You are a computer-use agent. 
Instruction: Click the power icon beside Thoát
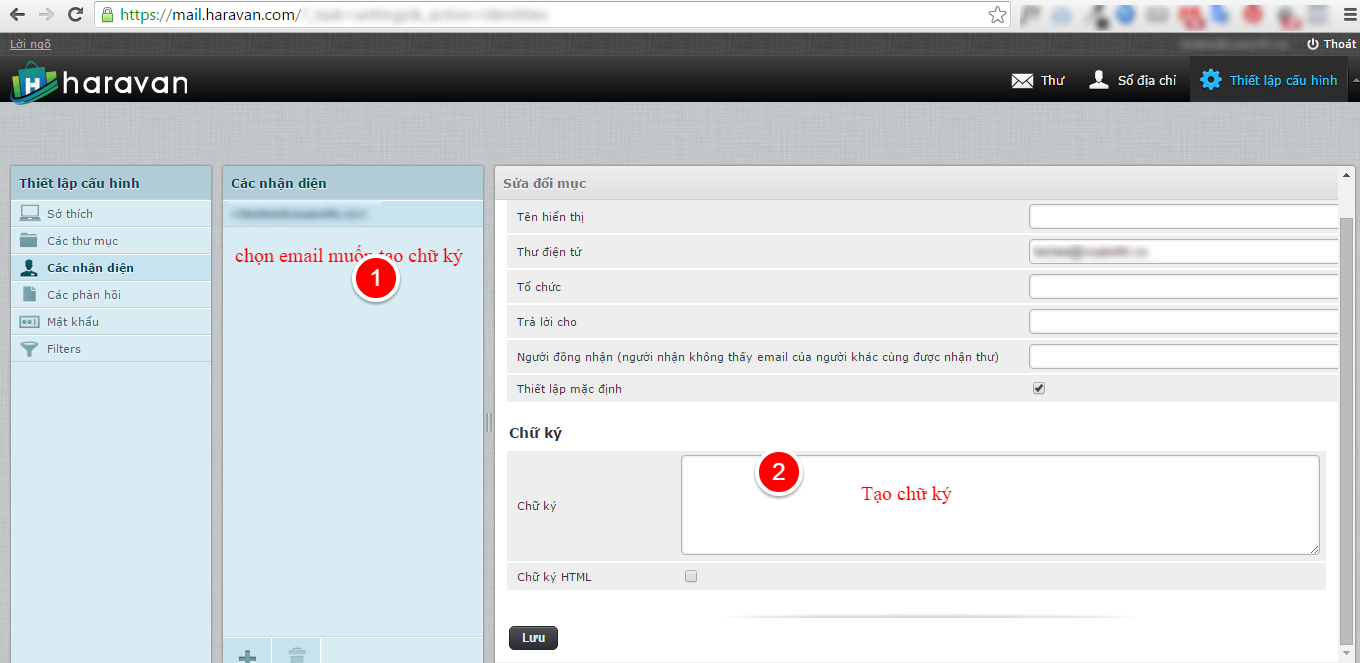click(1313, 44)
